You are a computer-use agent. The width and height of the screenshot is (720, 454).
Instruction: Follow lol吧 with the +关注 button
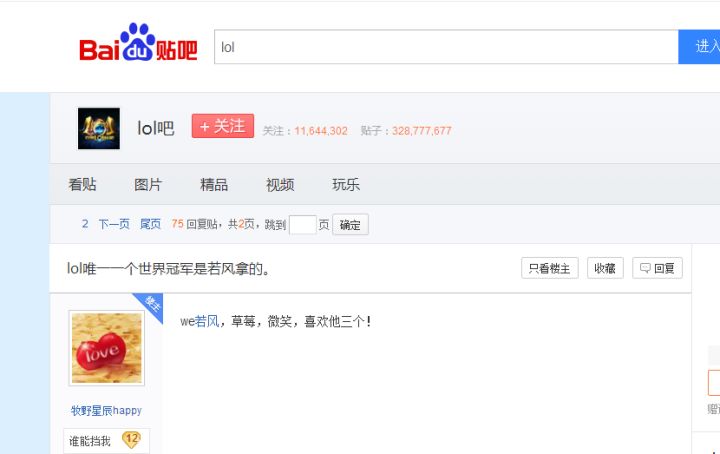tap(223, 126)
